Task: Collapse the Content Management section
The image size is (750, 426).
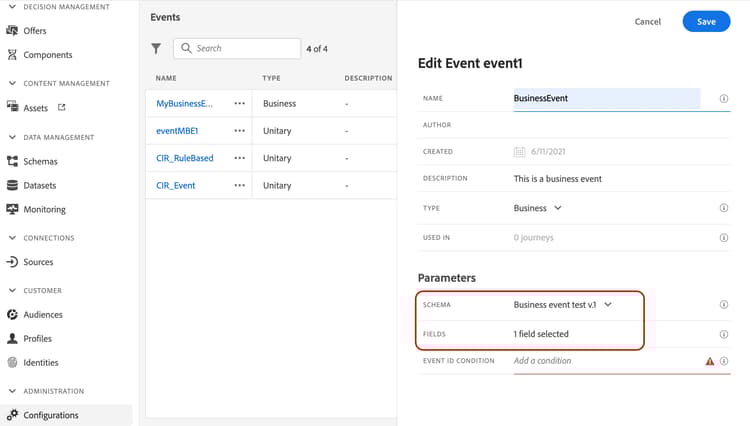Action: [x=12, y=83]
